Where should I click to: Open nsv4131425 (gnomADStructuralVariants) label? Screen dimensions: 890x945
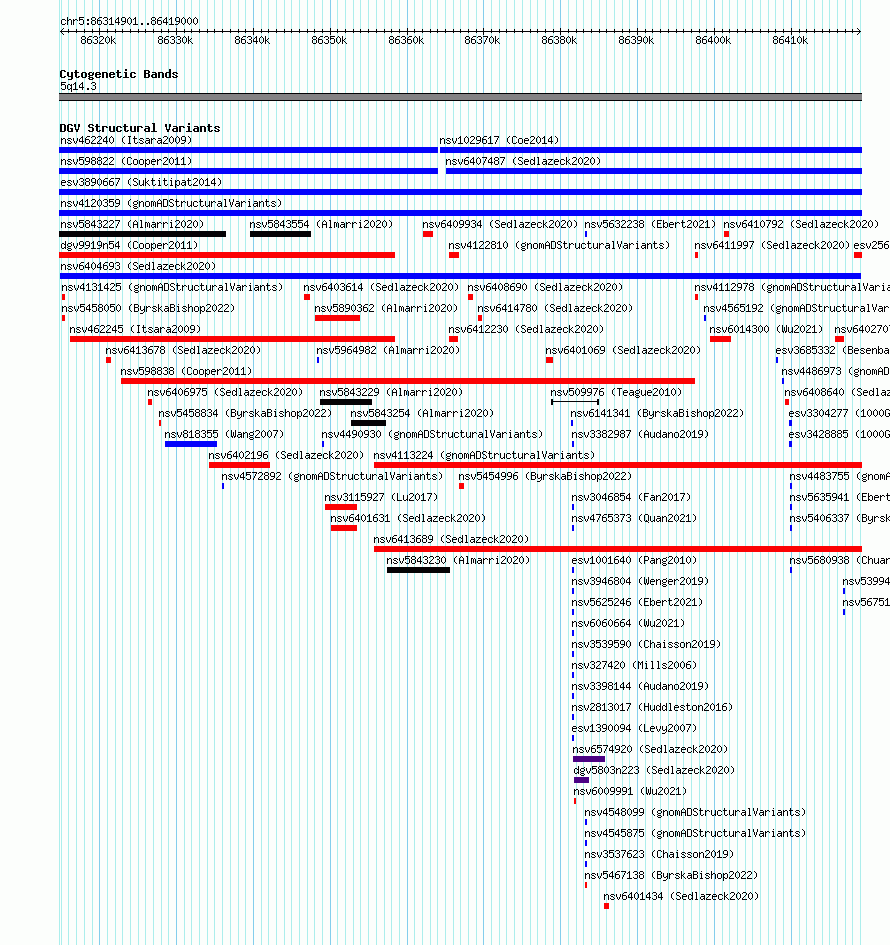[172, 287]
